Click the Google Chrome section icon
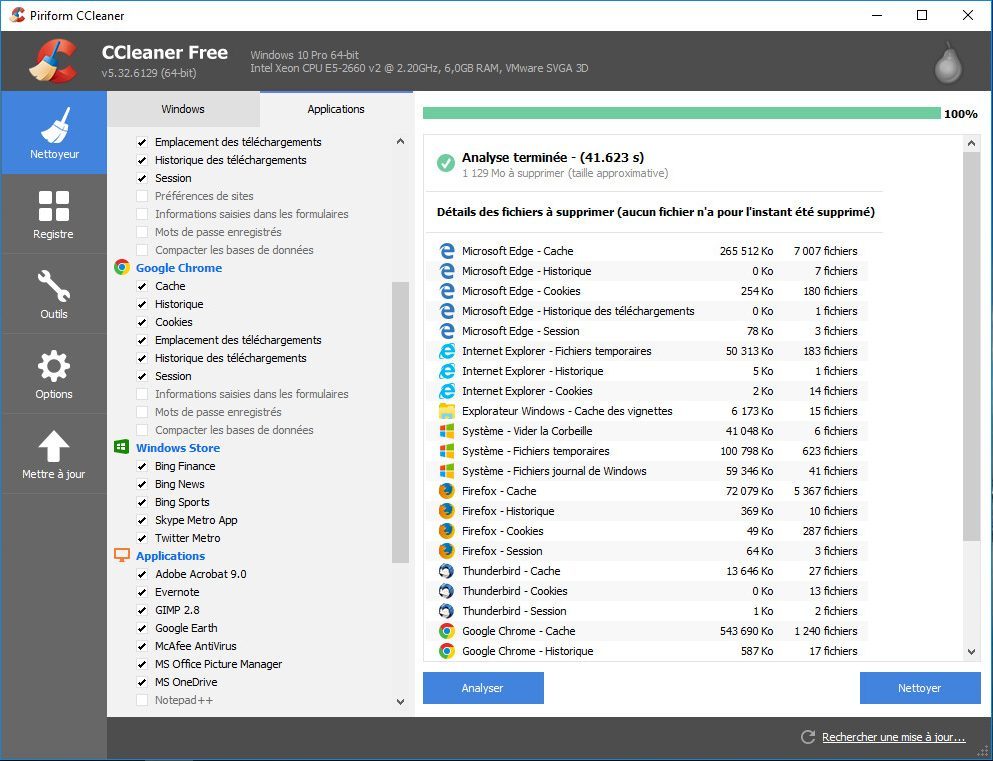993x761 pixels. click(x=122, y=268)
